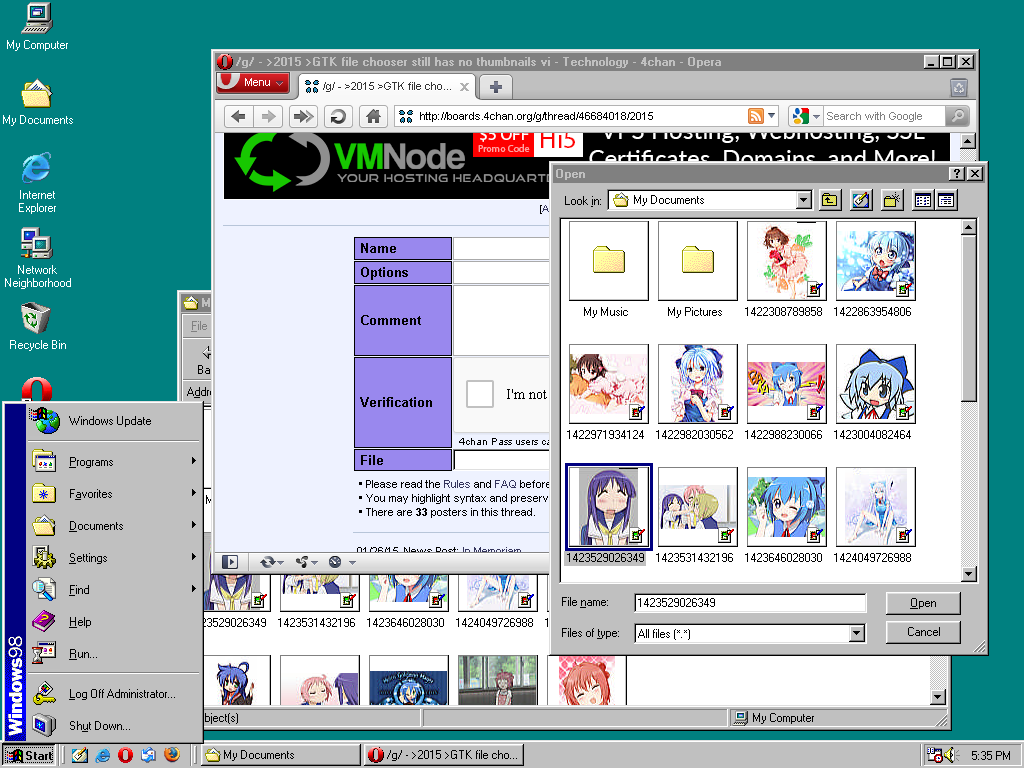Select the My Pictures folder thumbnail

coord(697,261)
